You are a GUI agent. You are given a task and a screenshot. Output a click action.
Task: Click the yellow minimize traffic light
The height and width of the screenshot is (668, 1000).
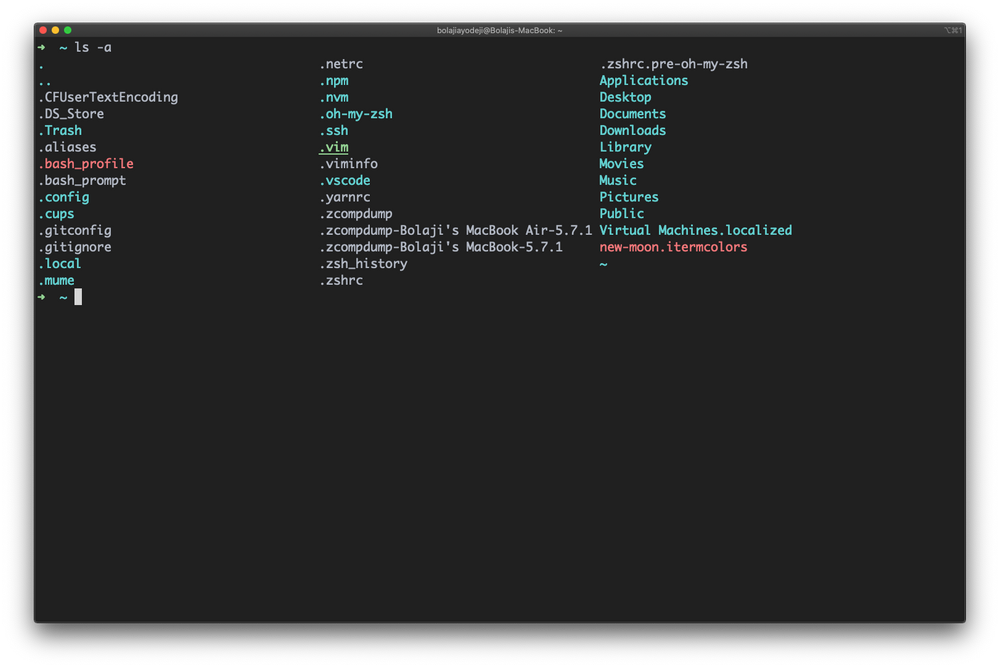55,30
